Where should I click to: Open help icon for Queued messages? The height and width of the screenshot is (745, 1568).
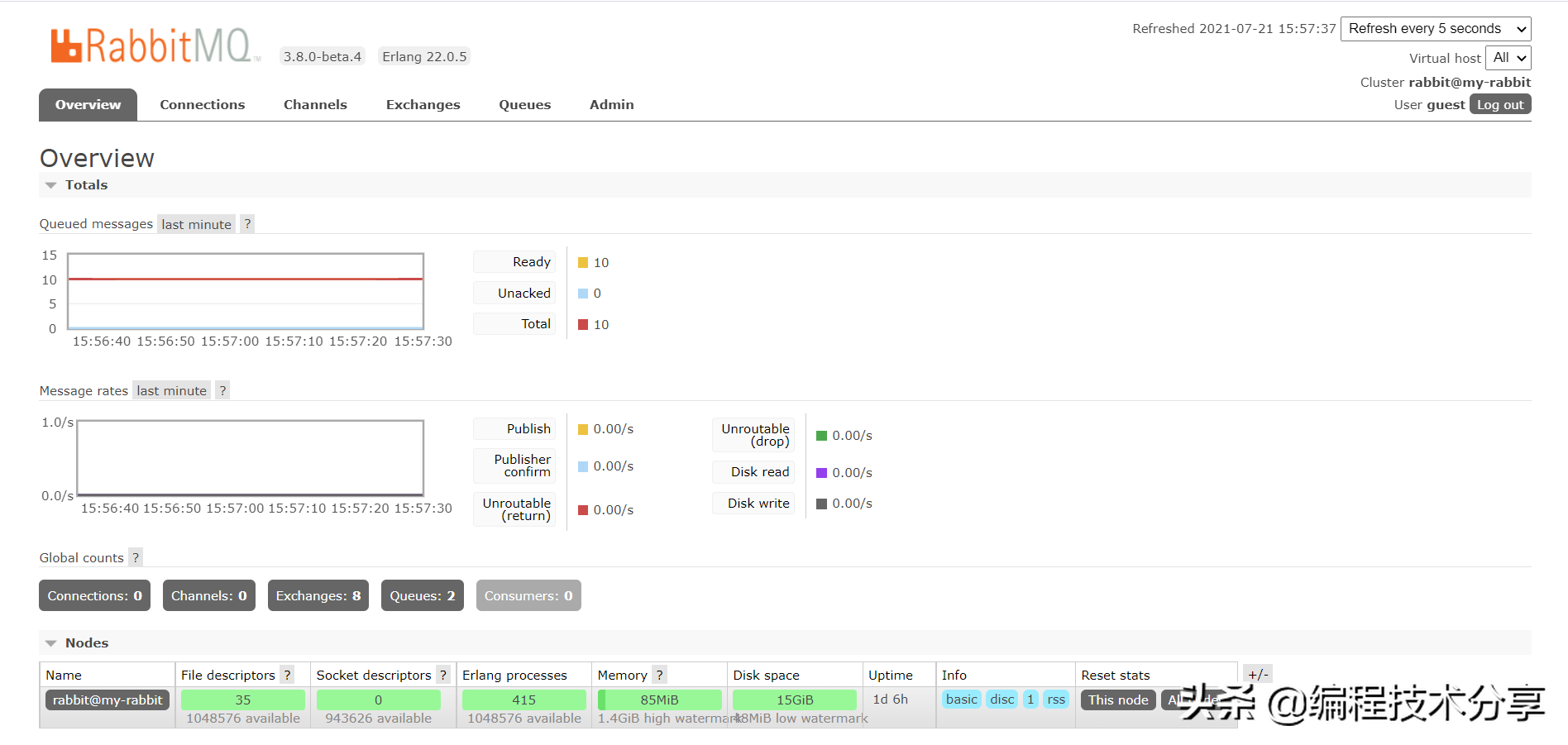click(247, 224)
